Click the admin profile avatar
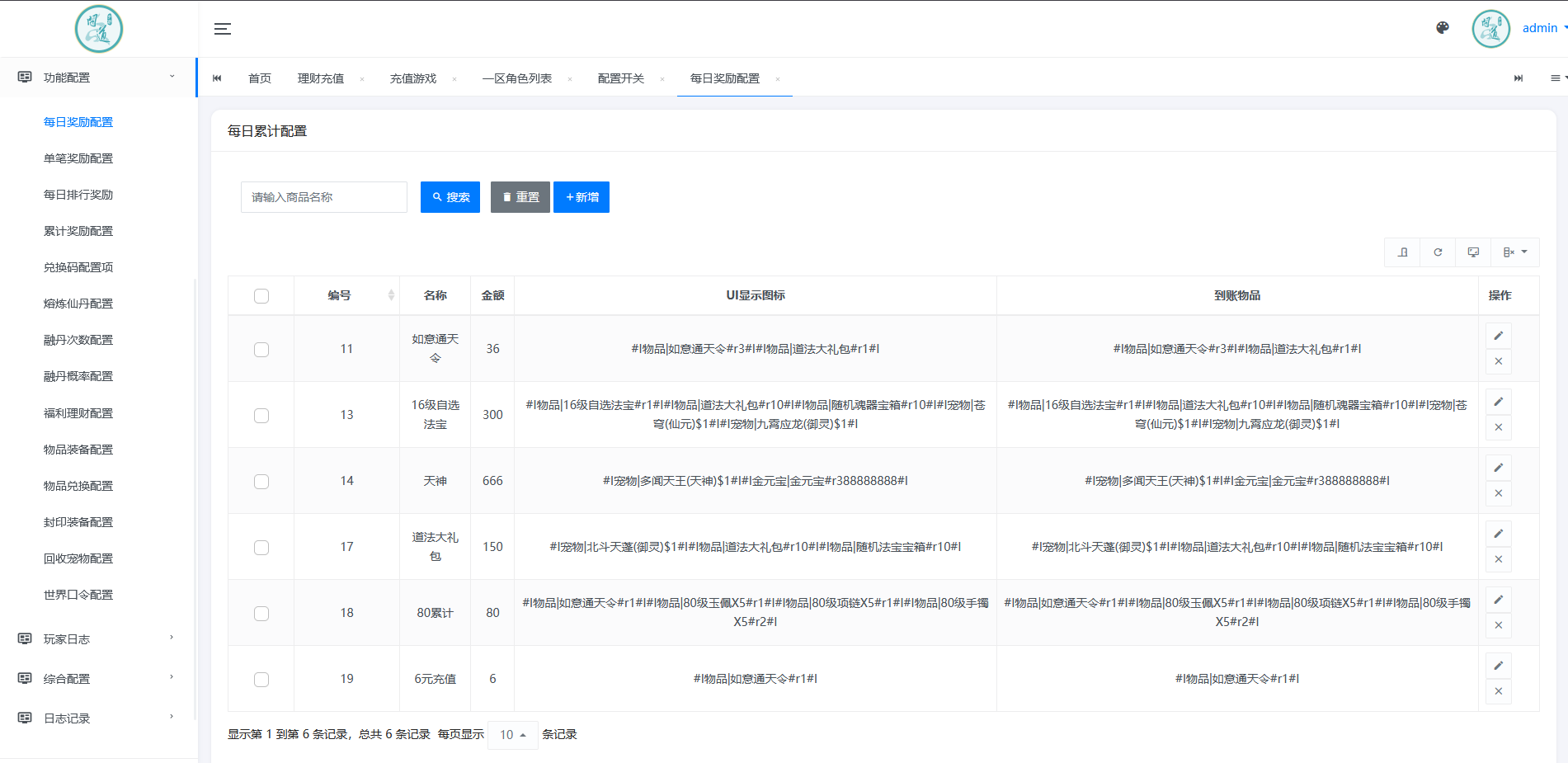The image size is (1568, 763). click(x=1490, y=27)
